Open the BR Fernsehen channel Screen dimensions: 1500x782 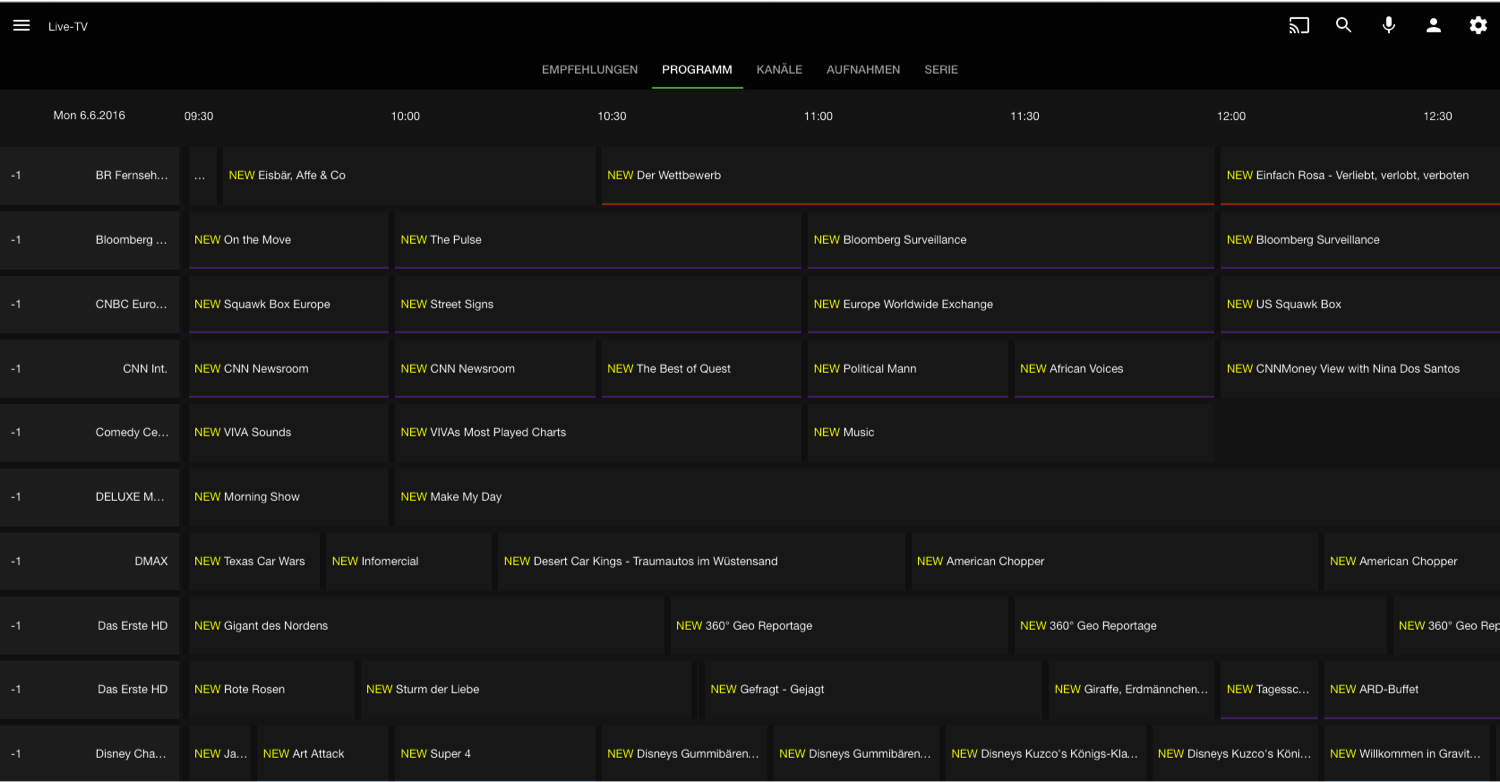pyautogui.click(x=89, y=176)
